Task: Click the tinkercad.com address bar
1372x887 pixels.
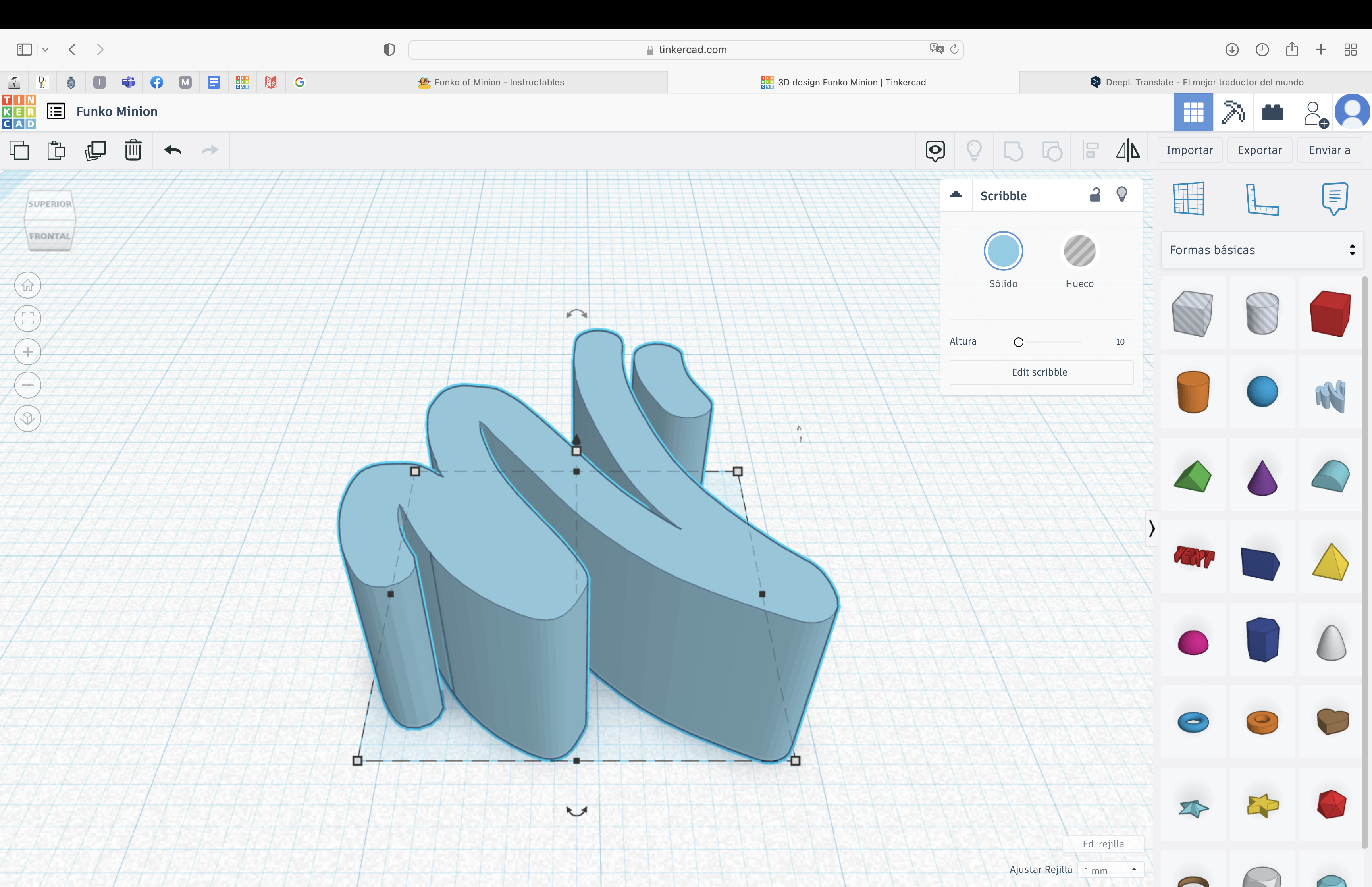Action: tap(685, 50)
